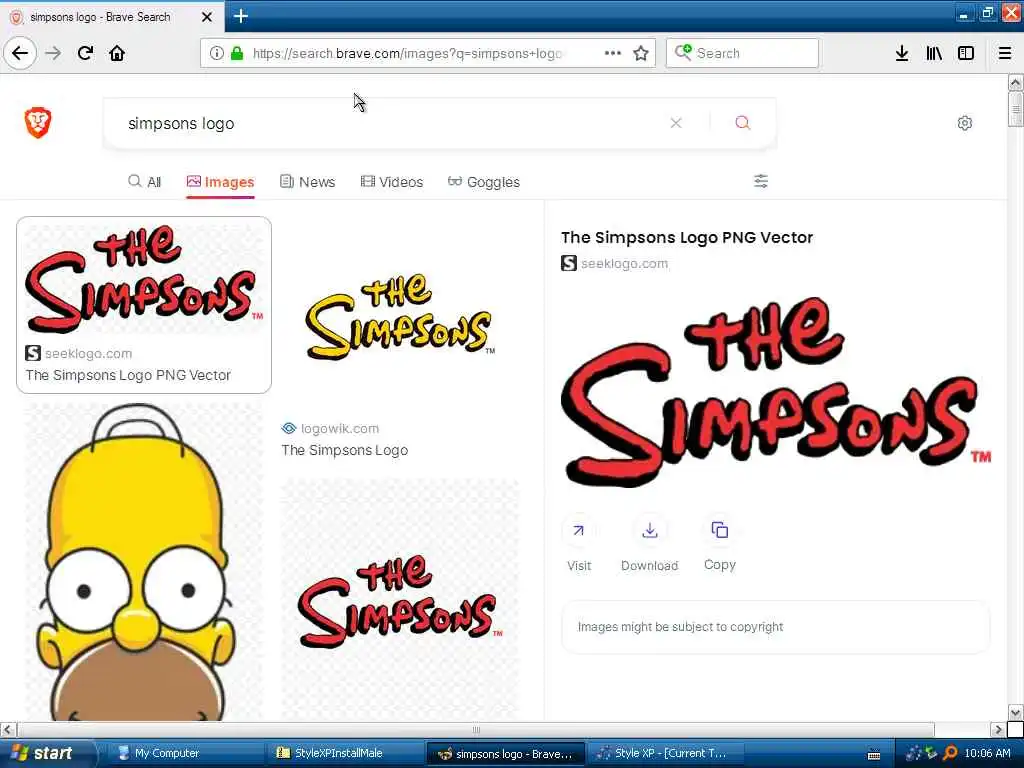Open the Downloads panel arrow

coord(902,53)
